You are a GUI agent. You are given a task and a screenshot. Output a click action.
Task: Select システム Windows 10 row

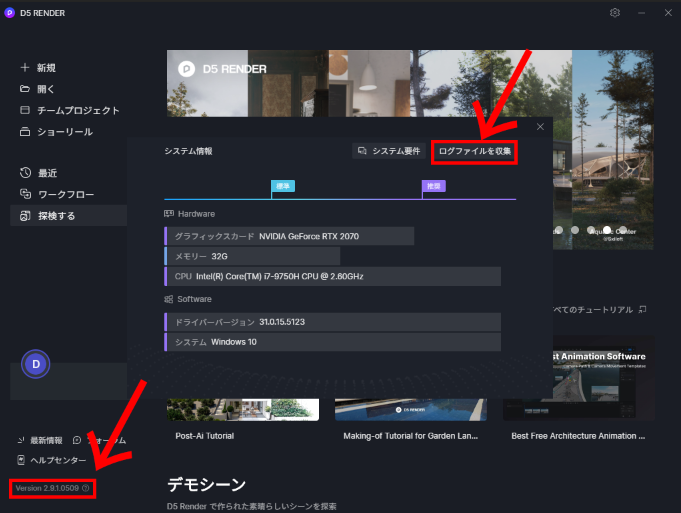pyautogui.click(x=332, y=342)
